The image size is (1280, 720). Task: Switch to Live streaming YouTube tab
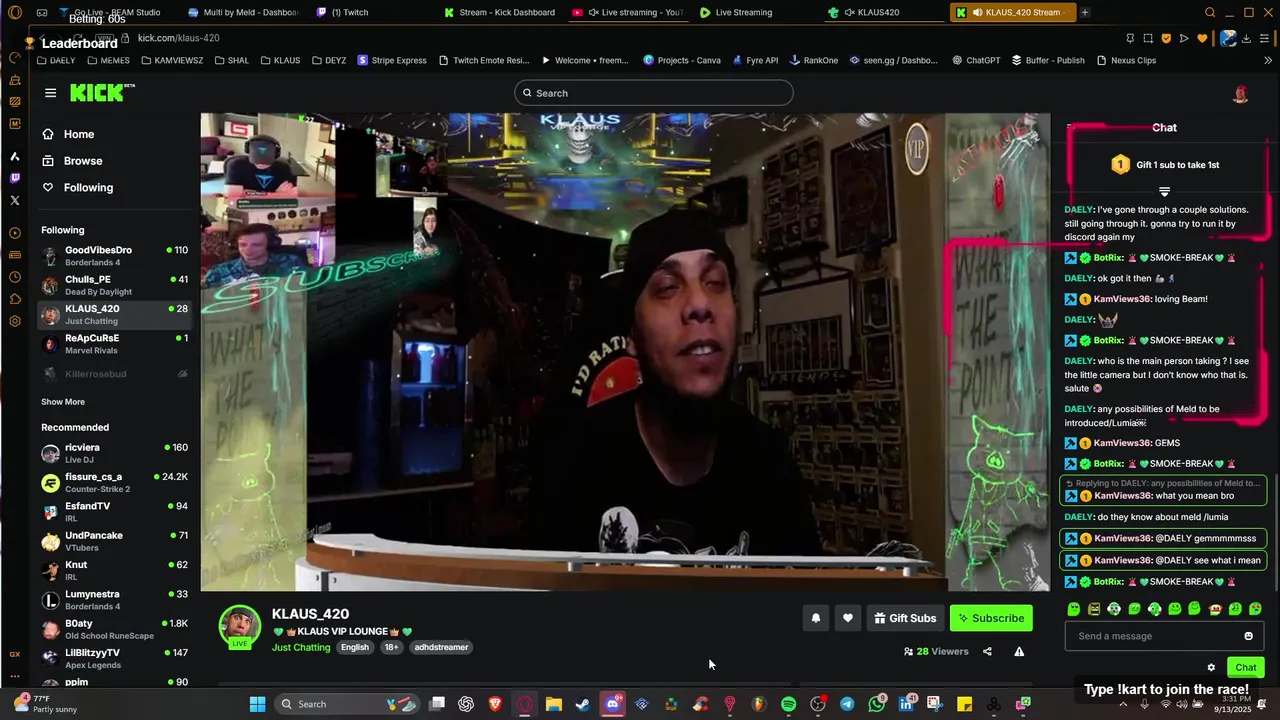pyautogui.click(x=627, y=12)
